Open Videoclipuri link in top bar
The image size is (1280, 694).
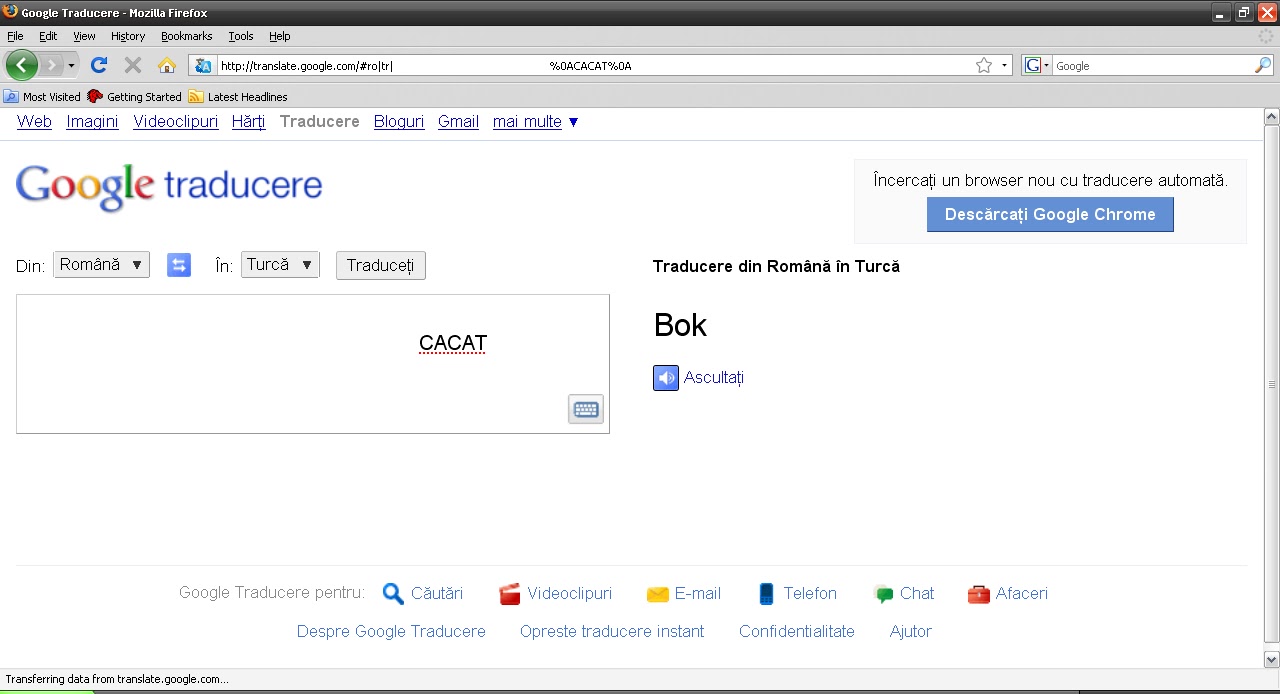175,122
